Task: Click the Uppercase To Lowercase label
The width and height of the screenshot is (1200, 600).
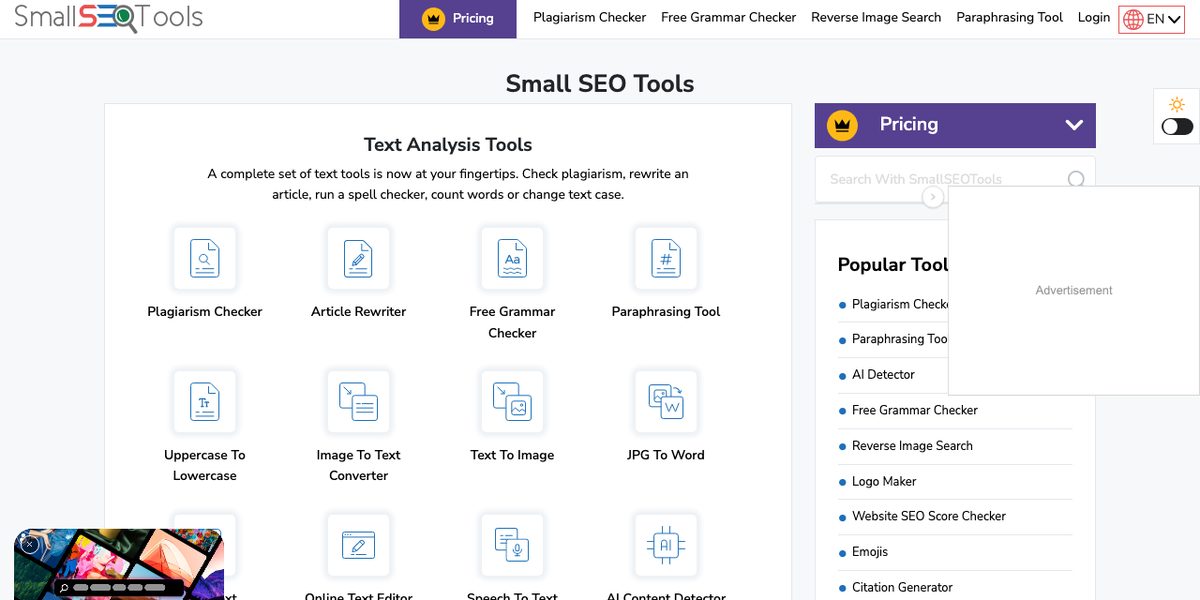Action: click(x=205, y=465)
